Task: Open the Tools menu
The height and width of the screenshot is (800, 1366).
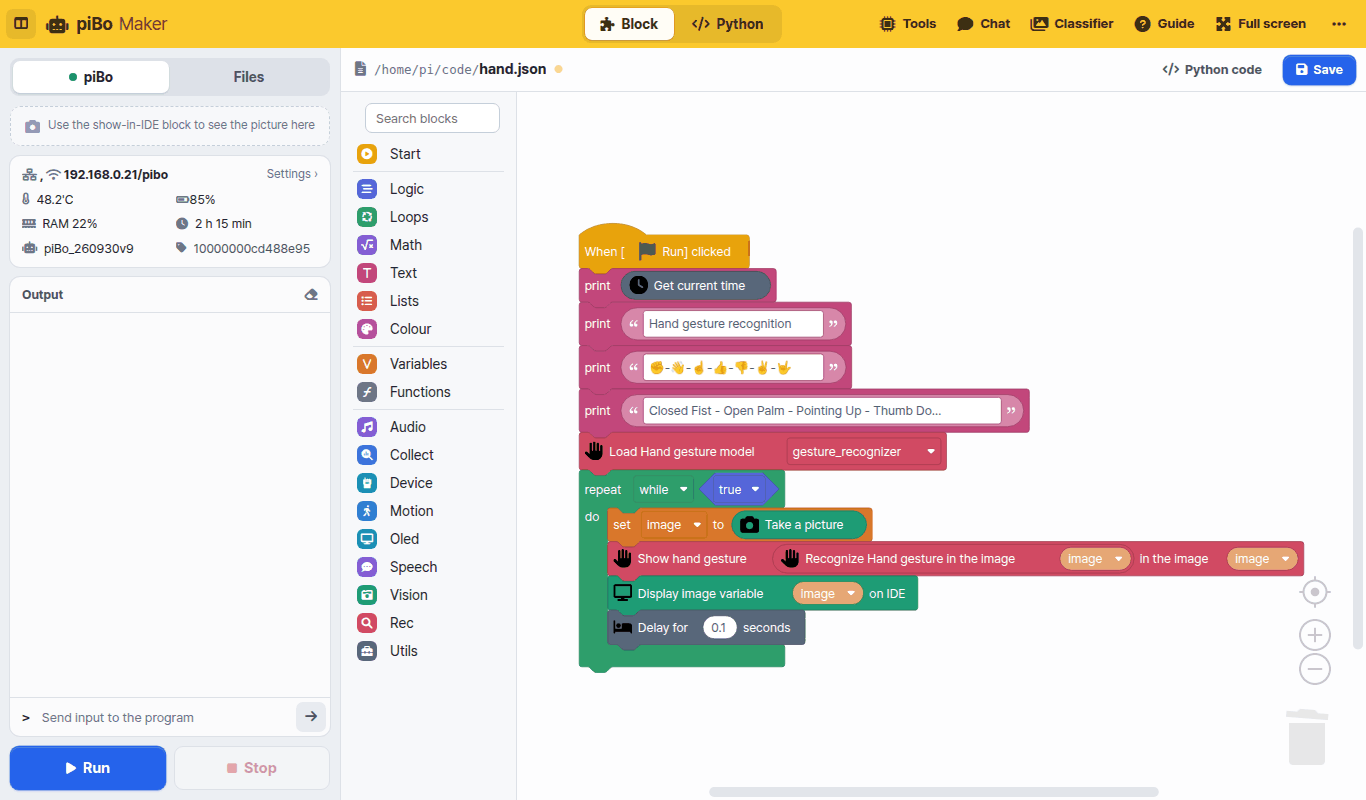Action: 908,24
